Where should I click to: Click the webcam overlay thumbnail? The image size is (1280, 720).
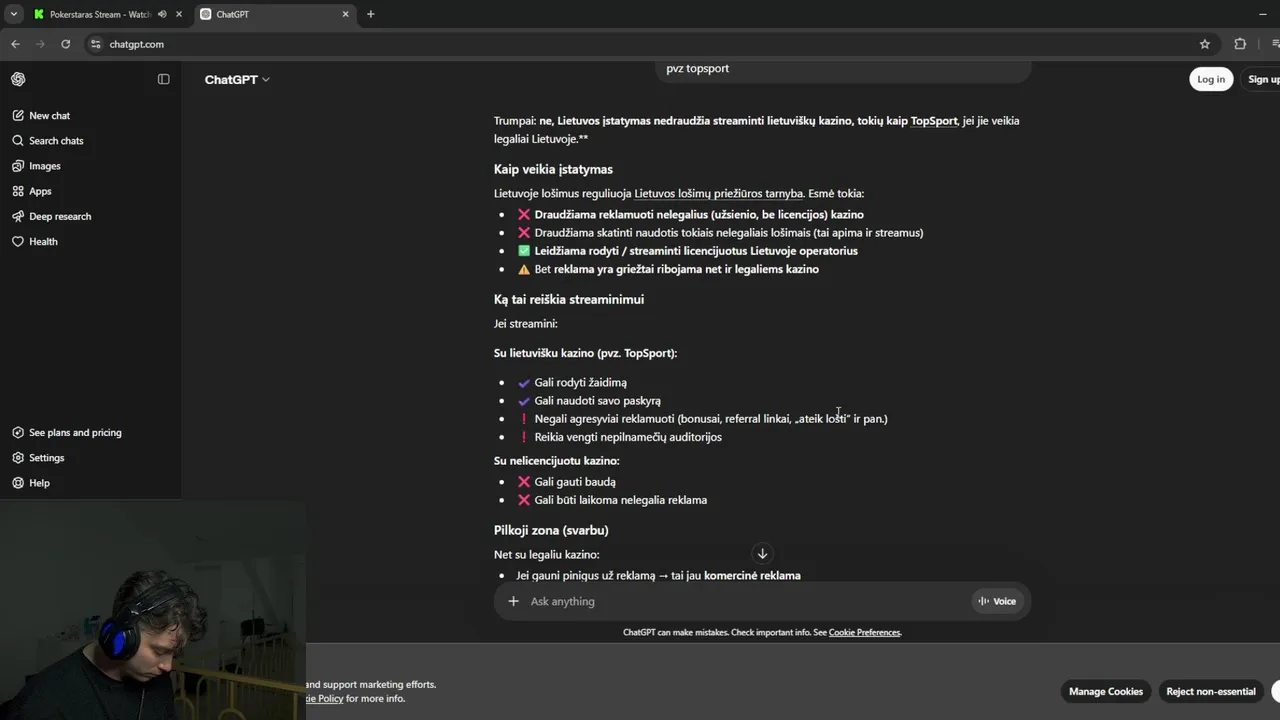pyautogui.click(x=153, y=610)
